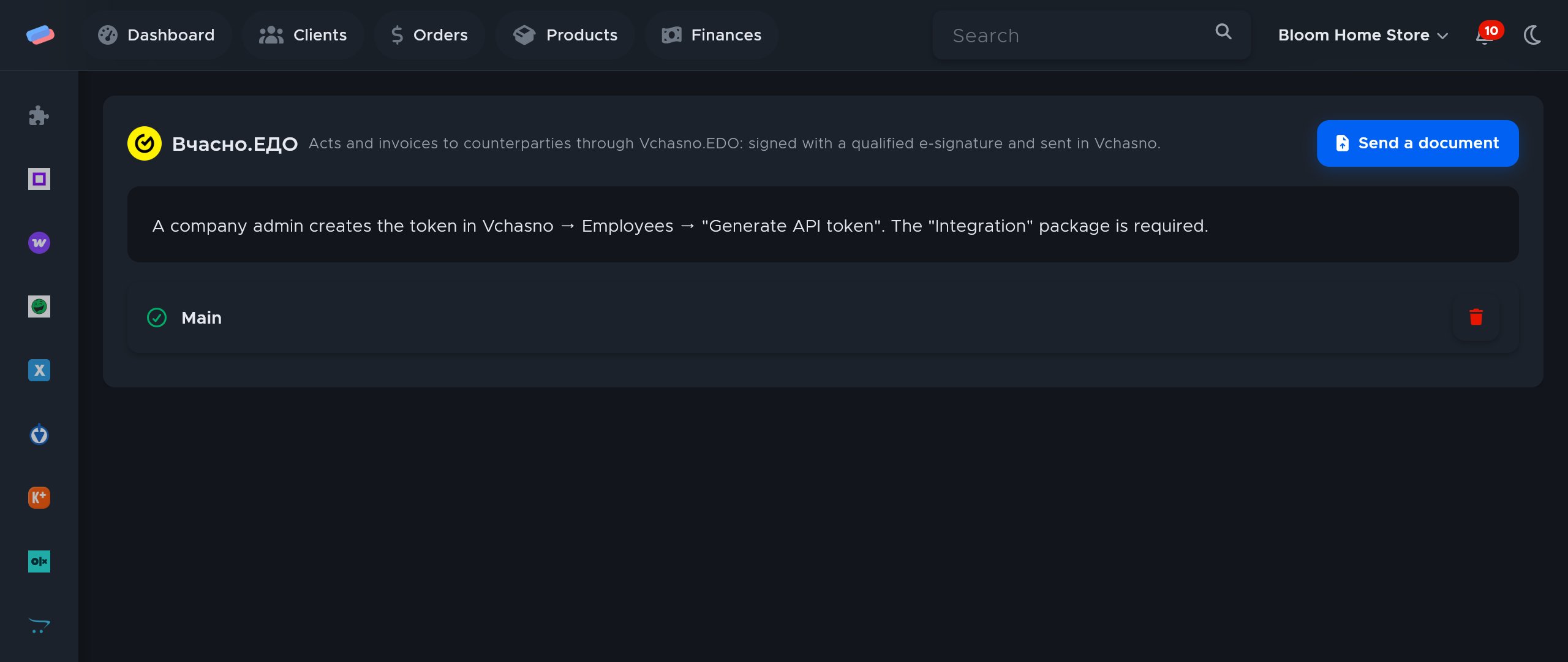
Task: Open the purple W circle integration icon
Action: (x=39, y=243)
